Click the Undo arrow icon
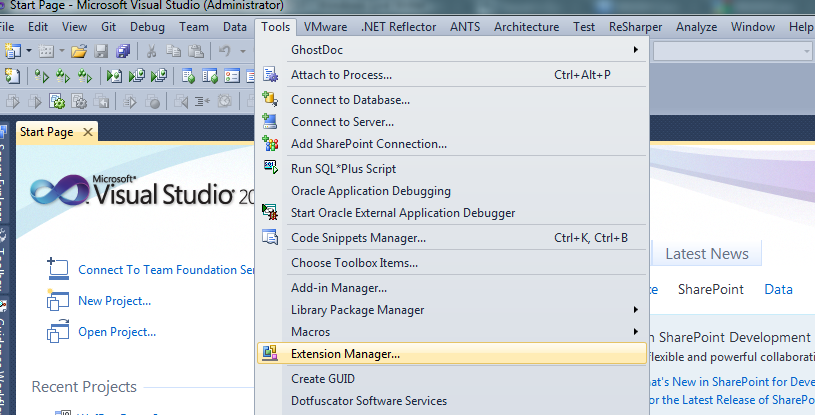Image resolution: width=815 pixels, height=415 pixels. coord(224,50)
